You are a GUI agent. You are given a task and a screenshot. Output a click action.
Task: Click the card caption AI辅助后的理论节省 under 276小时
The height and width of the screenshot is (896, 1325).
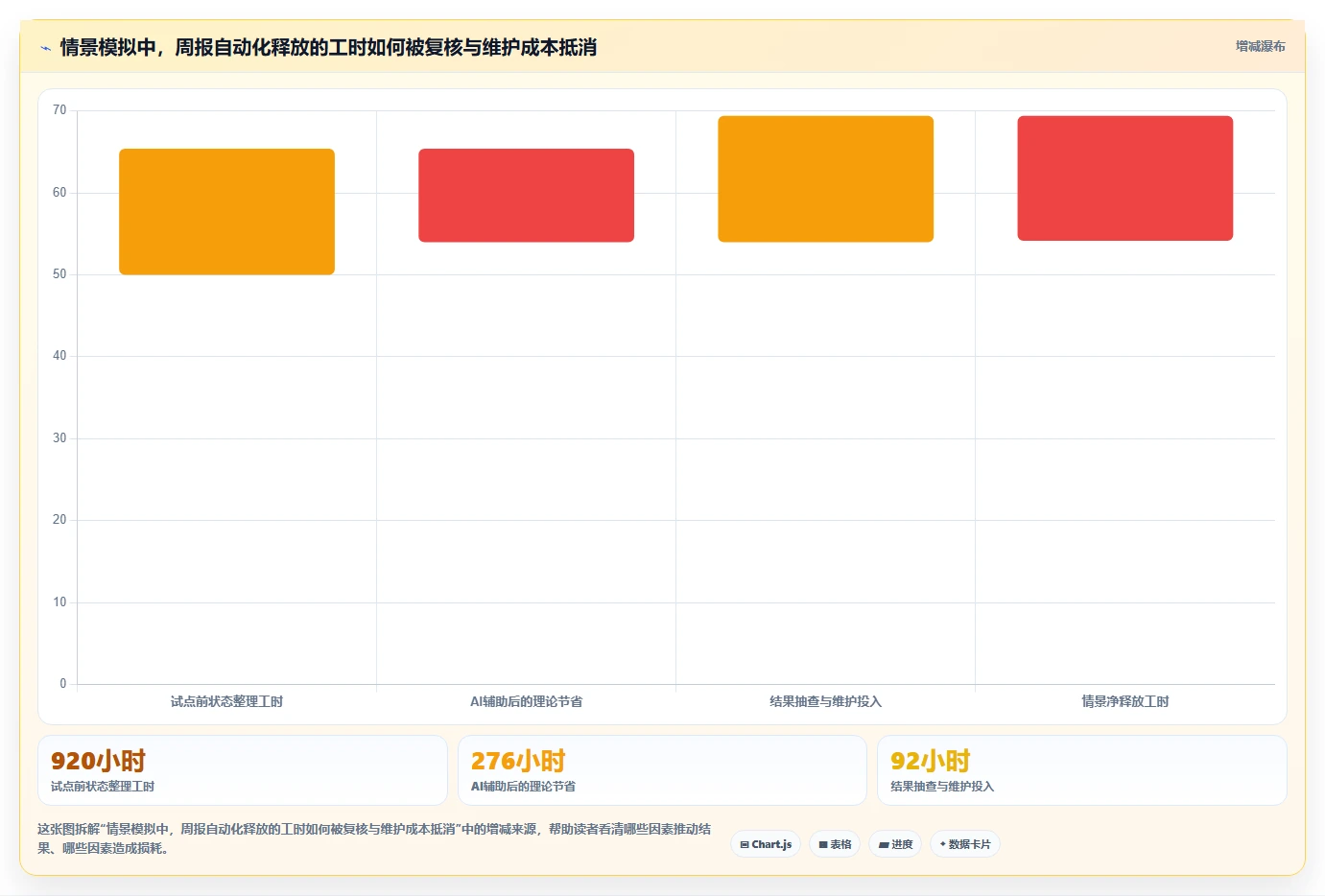pos(523,787)
